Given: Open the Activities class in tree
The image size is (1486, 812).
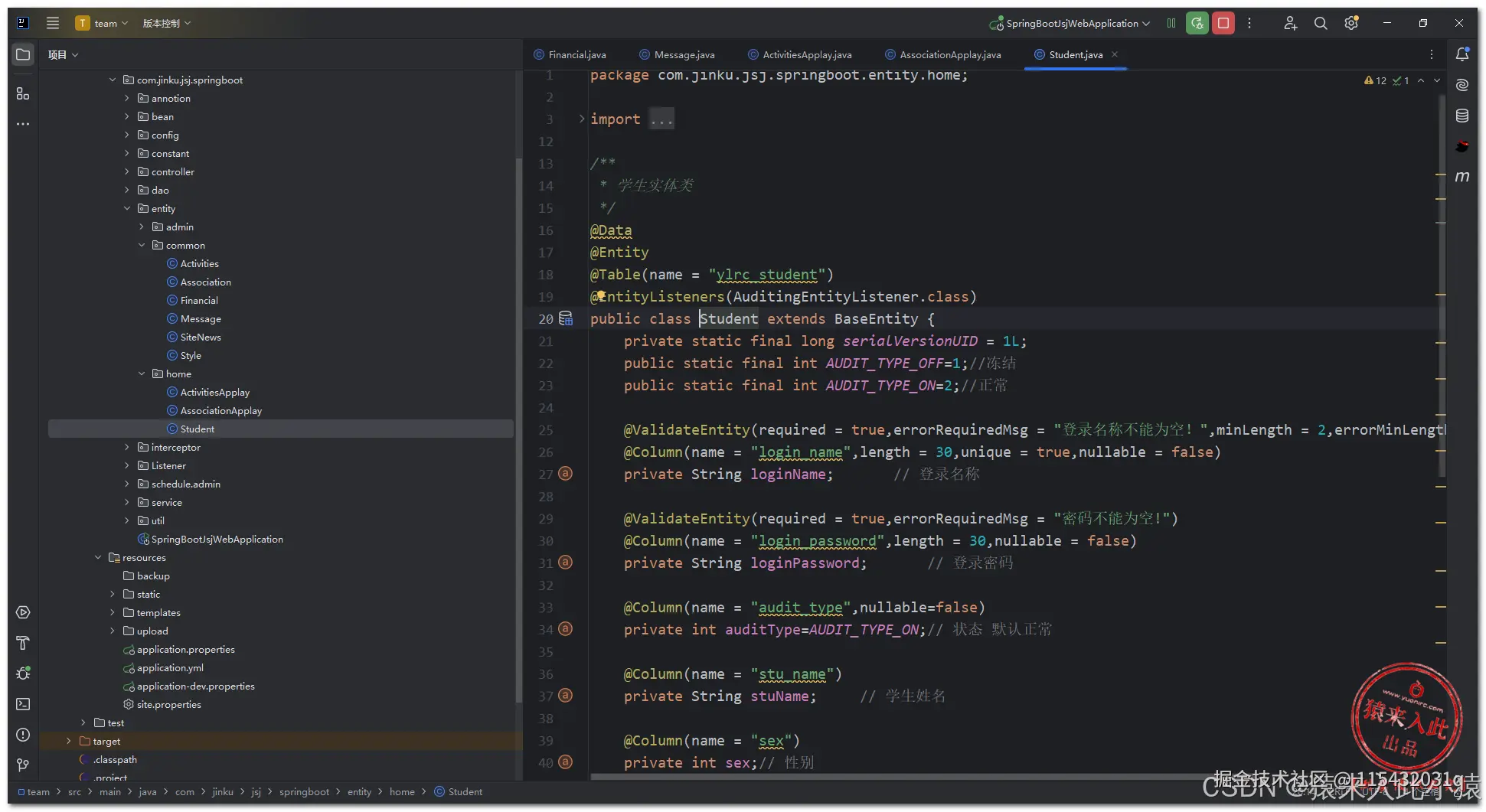Looking at the screenshot, I should pos(199,263).
